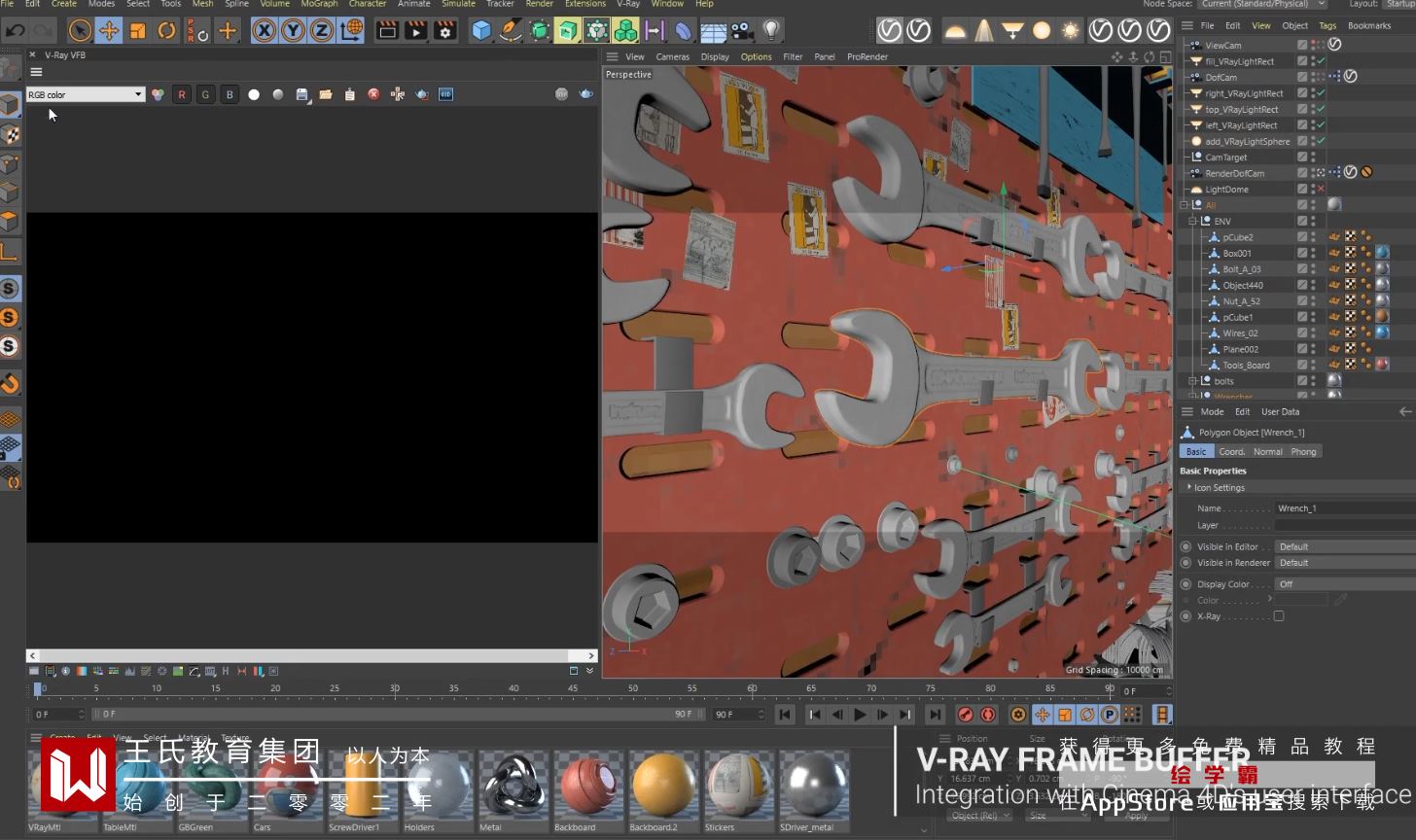The height and width of the screenshot is (840, 1416).
Task: Toggle green channel in V-Ray VFB
Action: 205,94
